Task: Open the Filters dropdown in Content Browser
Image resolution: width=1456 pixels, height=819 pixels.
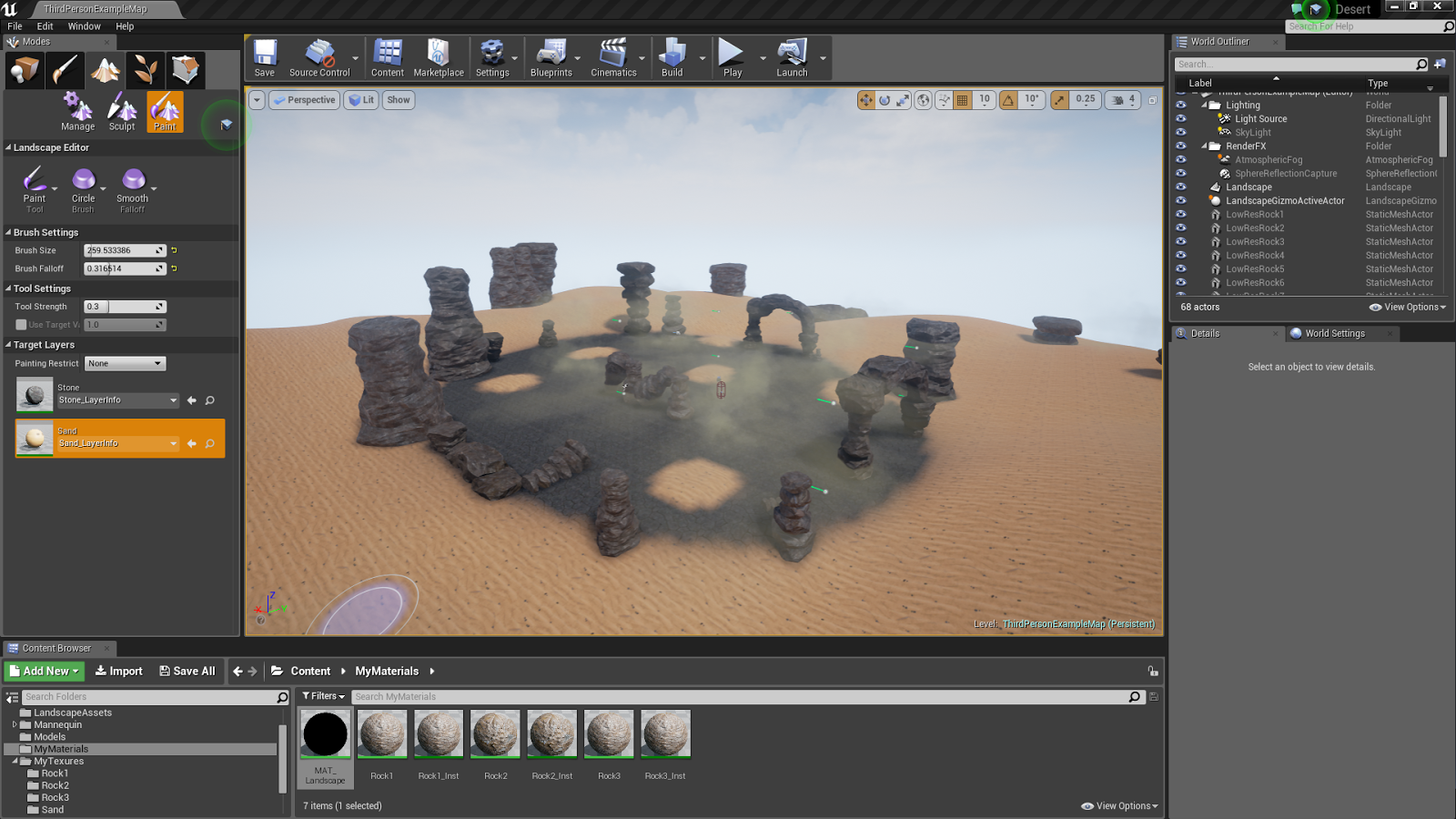Action: click(324, 696)
